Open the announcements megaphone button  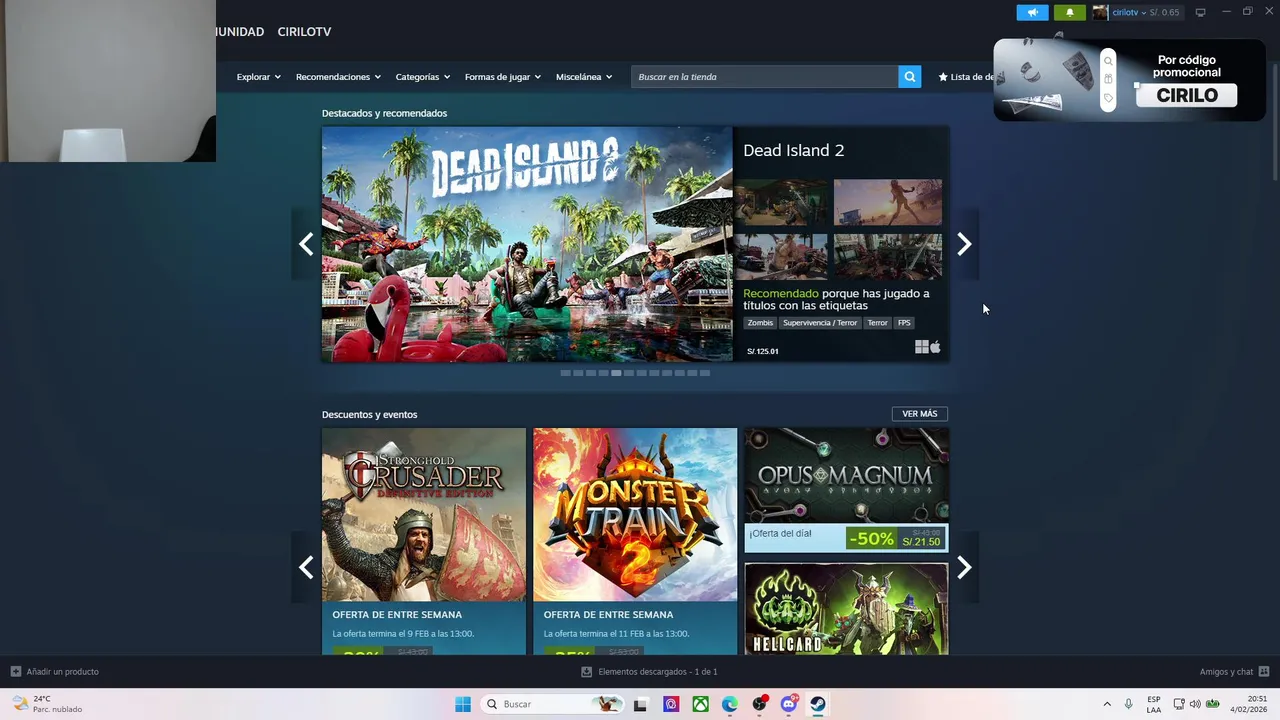pyautogui.click(x=1032, y=12)
